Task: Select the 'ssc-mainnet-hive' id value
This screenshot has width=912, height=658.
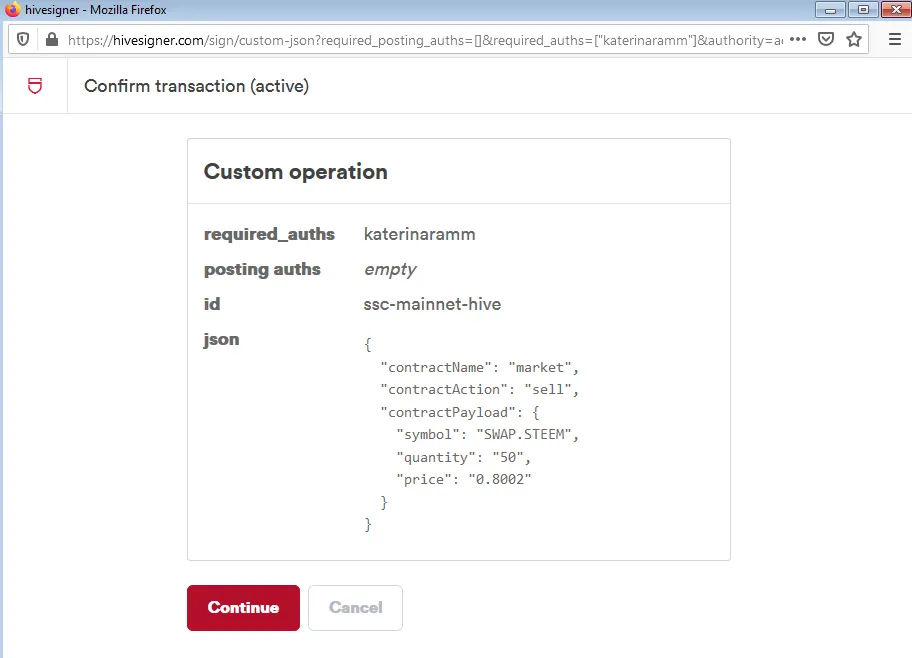Action: point(432,304)
